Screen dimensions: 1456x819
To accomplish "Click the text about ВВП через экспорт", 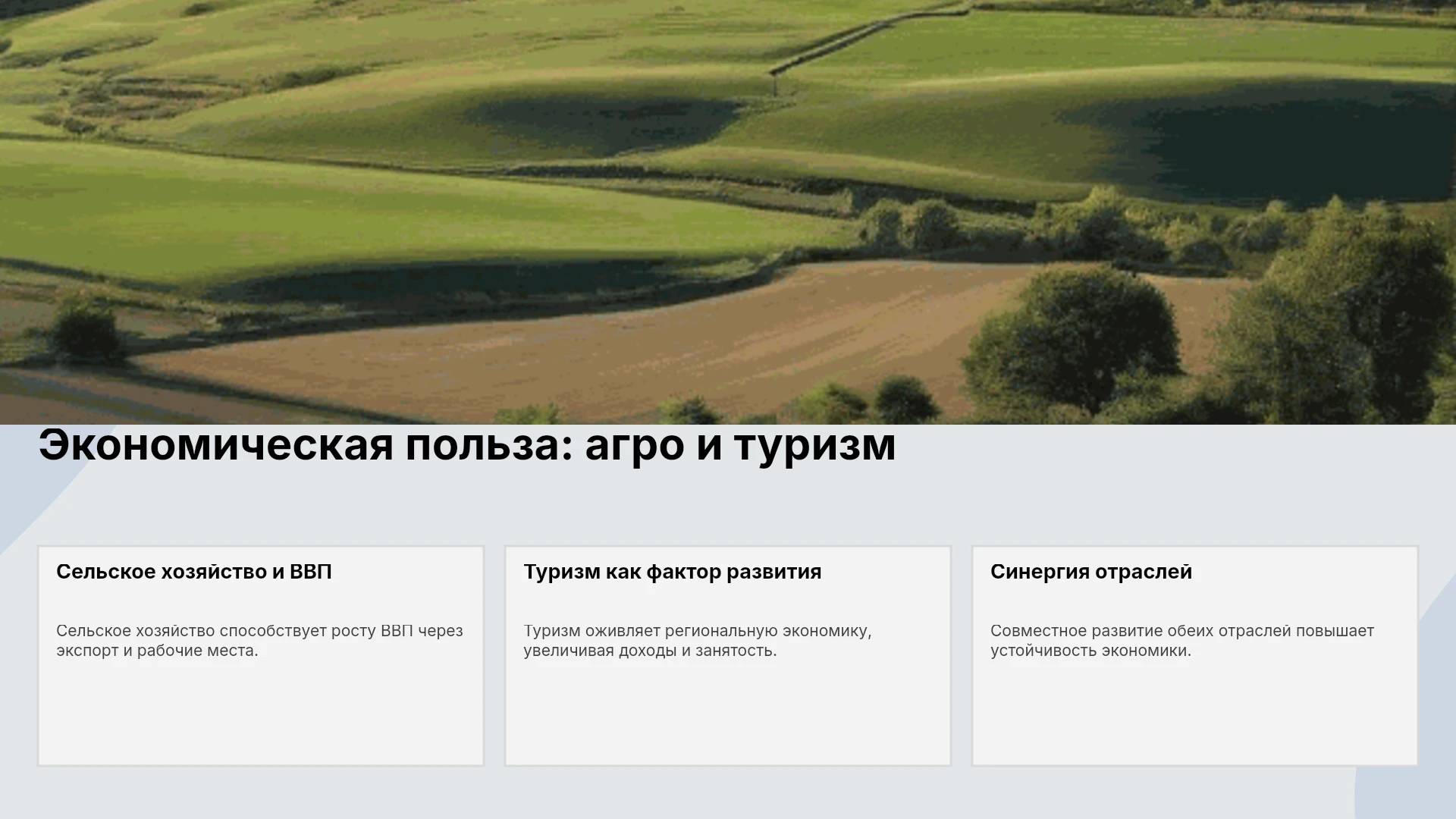I will click(x=259, y=641).
